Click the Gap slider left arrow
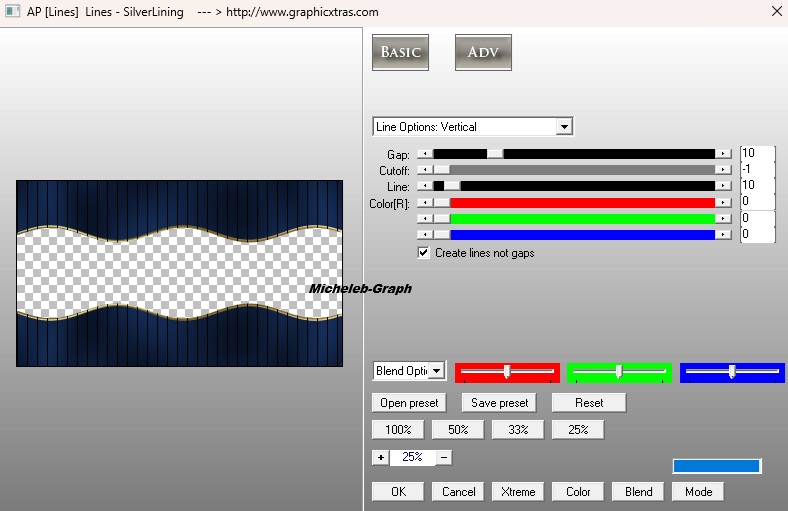The height and width of the screenshot is (511, 788). click(424, 154)
